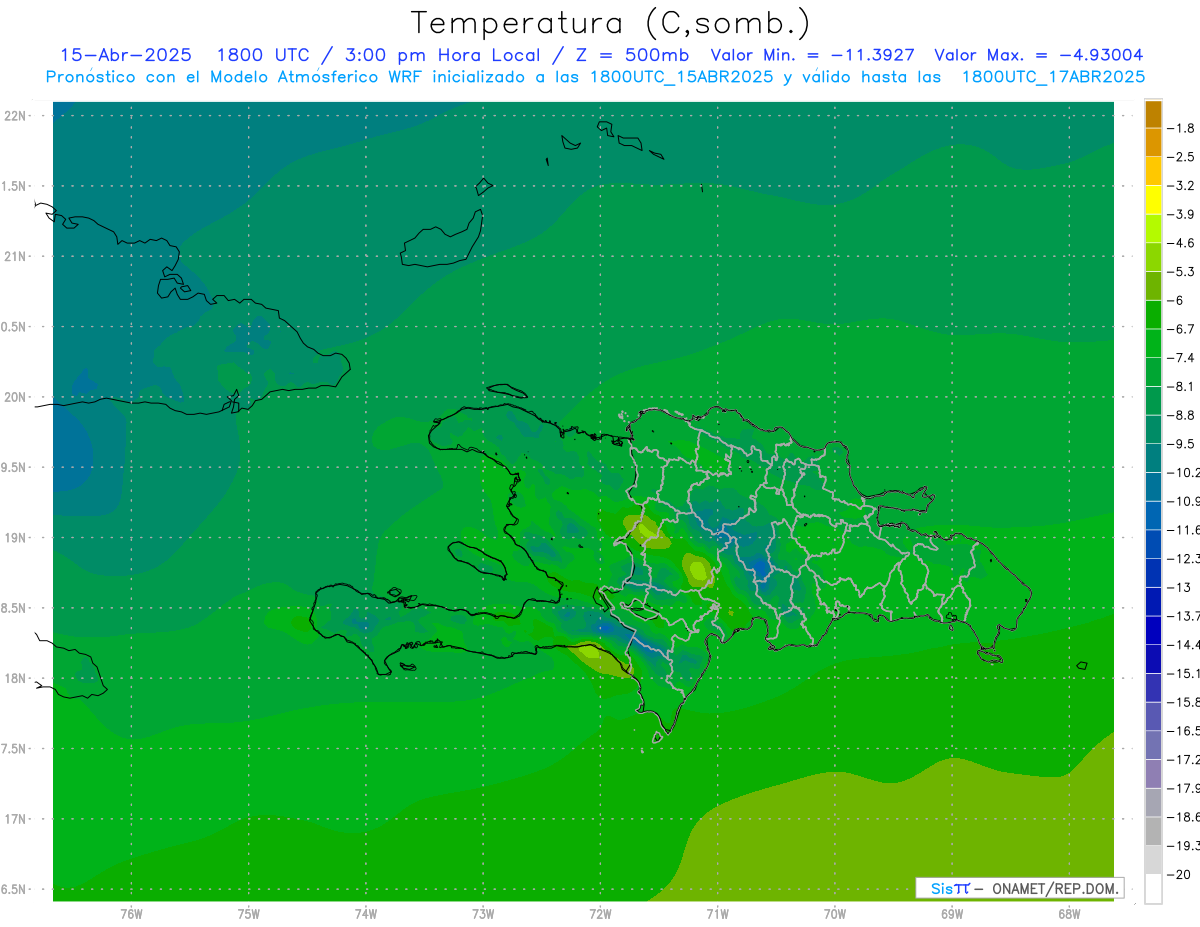Click the "-8.1" legend value
Screen dimensions: 1200x927
pyautogui.click(x=1181, y=386)
